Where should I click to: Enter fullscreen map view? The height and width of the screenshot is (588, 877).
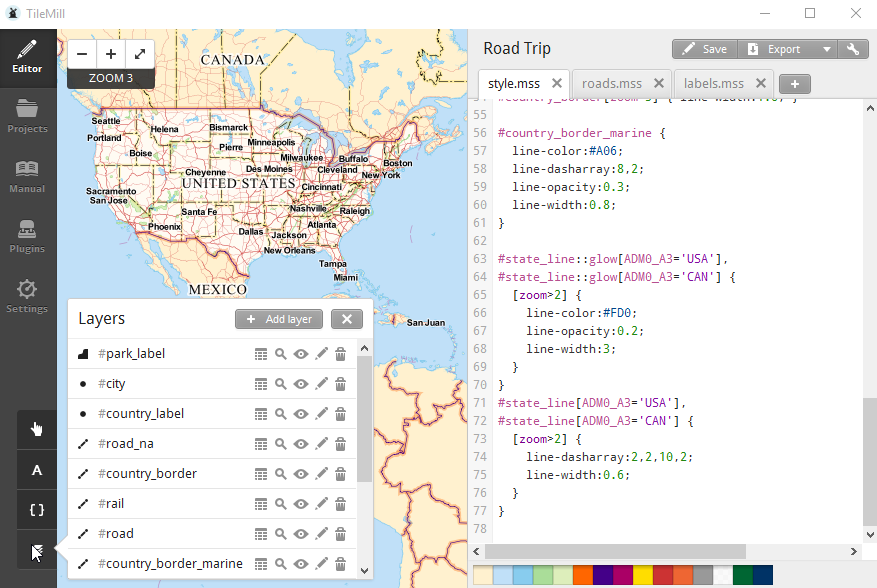(140, 55)
